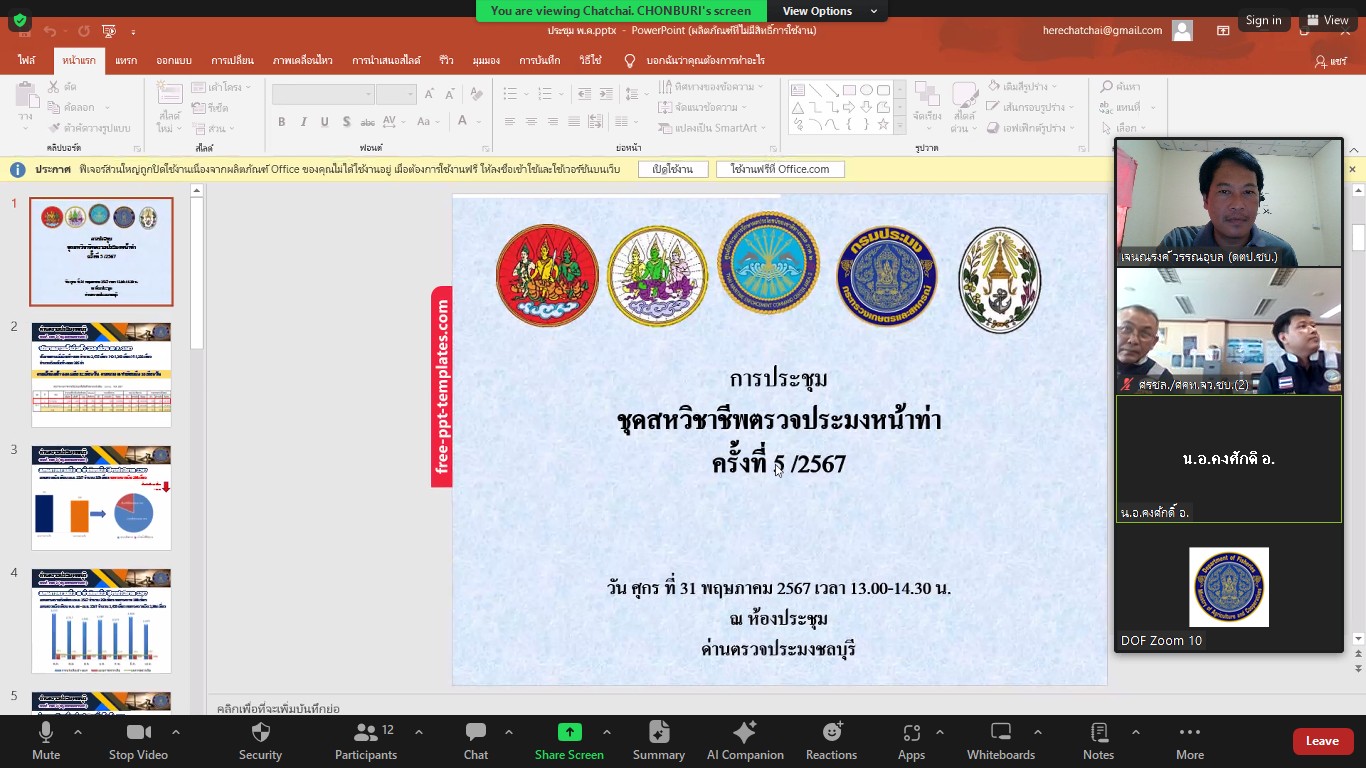Expand the caret next to Share Screen
Viewport: 1366px width, 768px height.
[x=606, y=732]
